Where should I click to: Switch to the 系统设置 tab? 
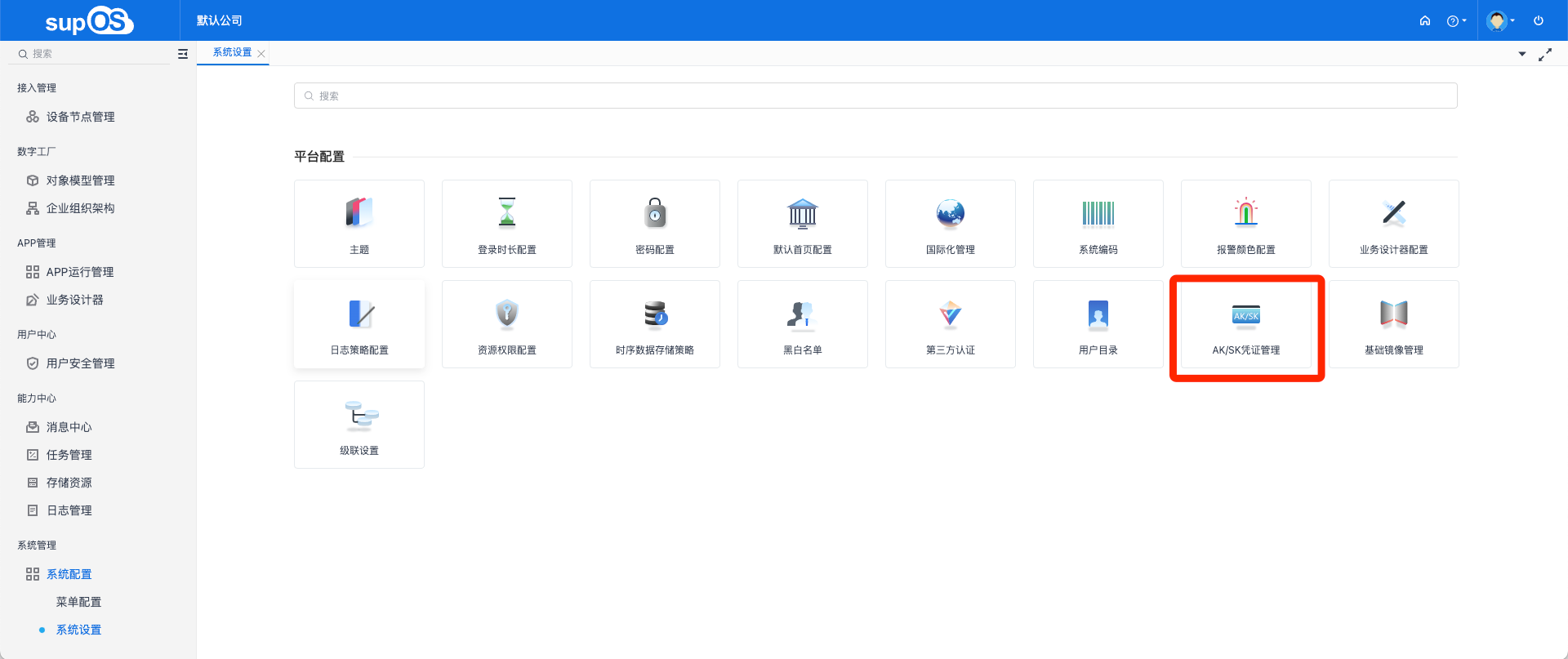tap(232, 52)
